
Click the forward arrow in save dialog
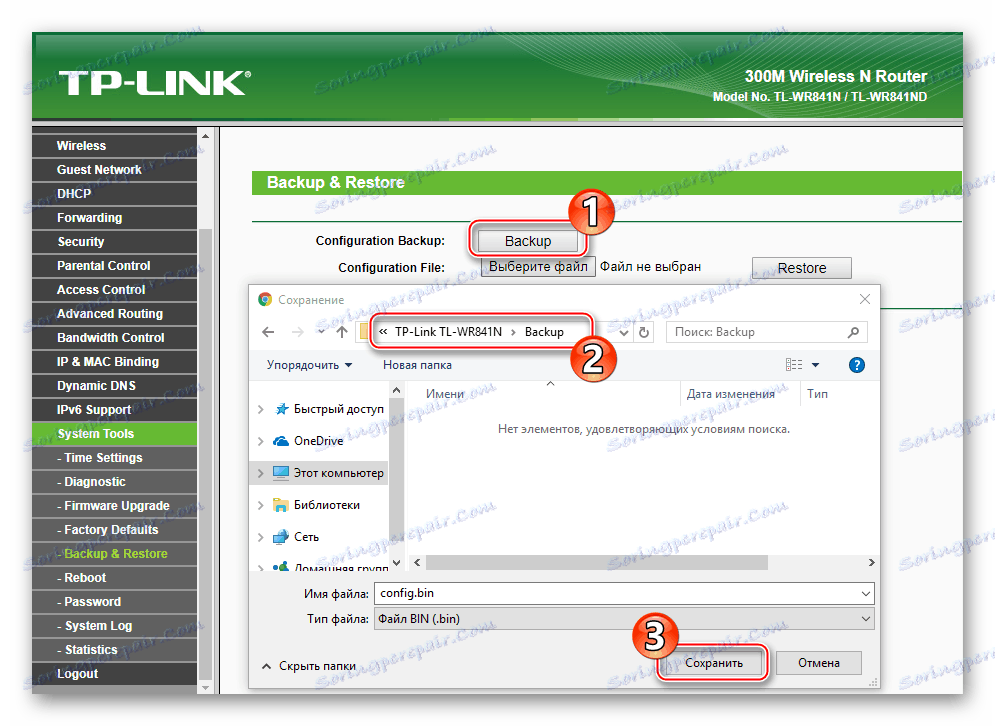tap(297, 332)
